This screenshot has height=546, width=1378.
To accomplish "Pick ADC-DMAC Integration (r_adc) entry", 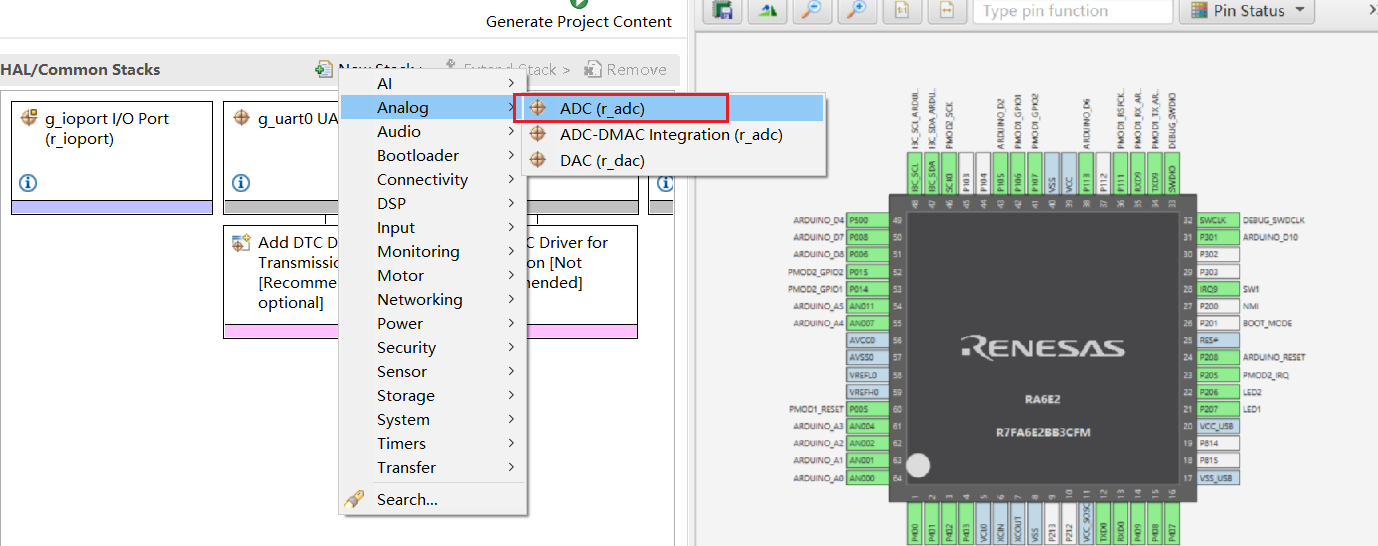I will tap(670, 134).
